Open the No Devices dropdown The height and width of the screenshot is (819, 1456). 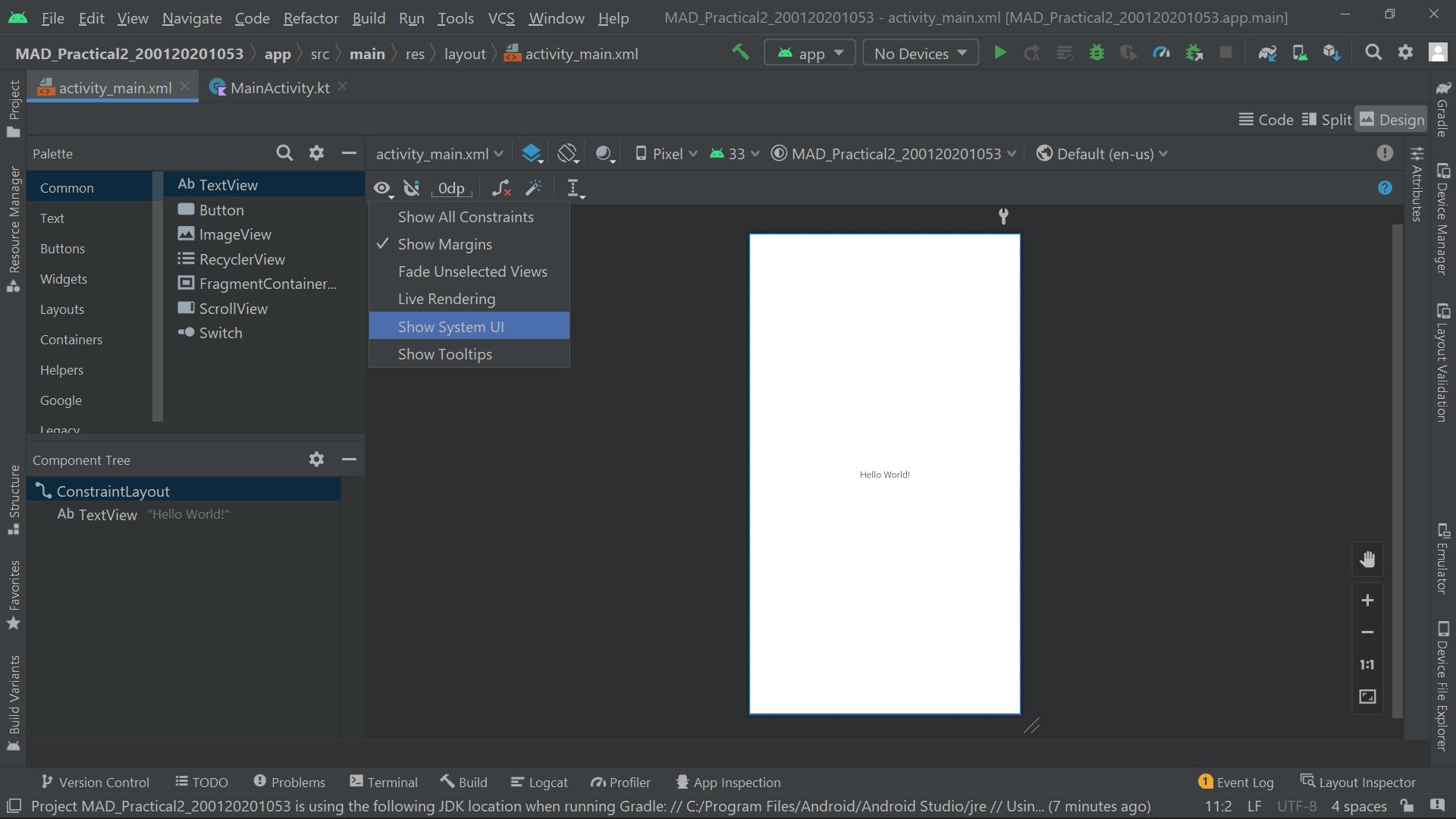pos(920,53)
